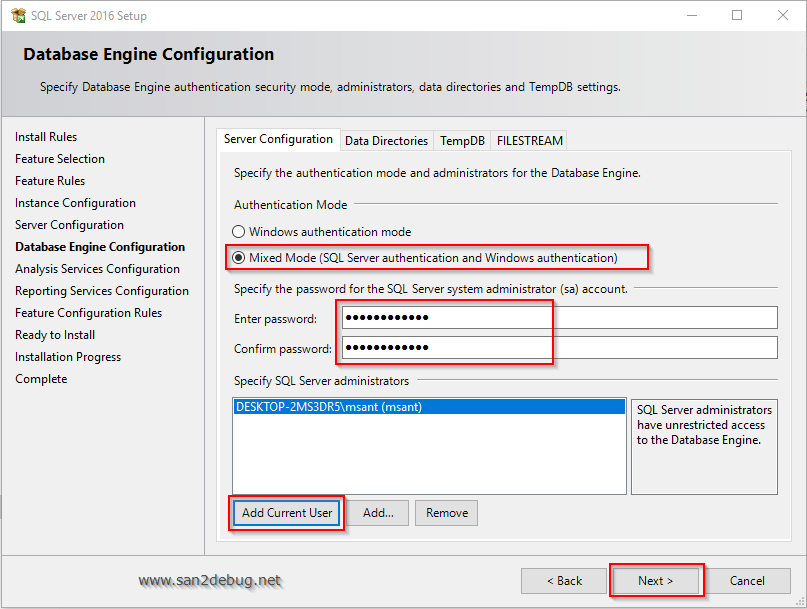Switch to the FILESTREAM tab
This screenshot has width=807, height=609.
click(530, 141)
